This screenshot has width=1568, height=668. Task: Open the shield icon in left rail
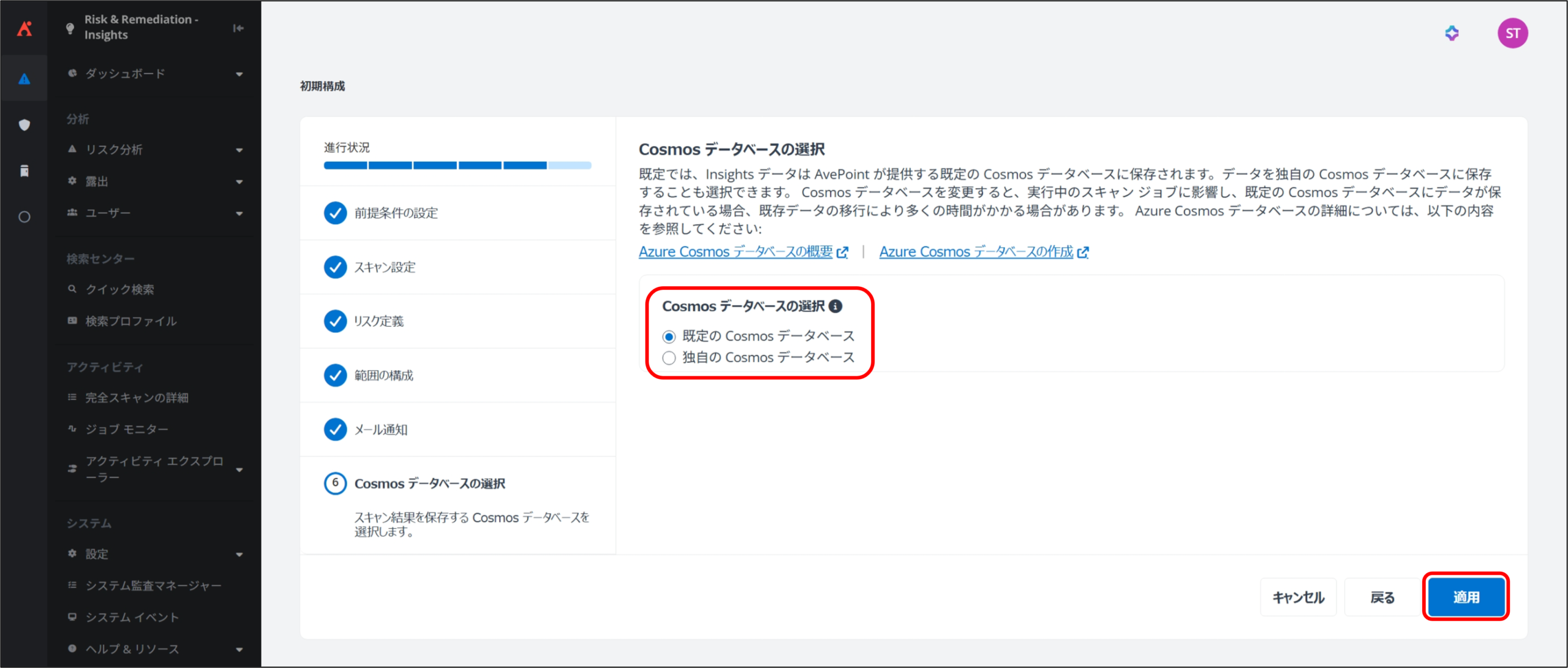(x=24, y=125)
